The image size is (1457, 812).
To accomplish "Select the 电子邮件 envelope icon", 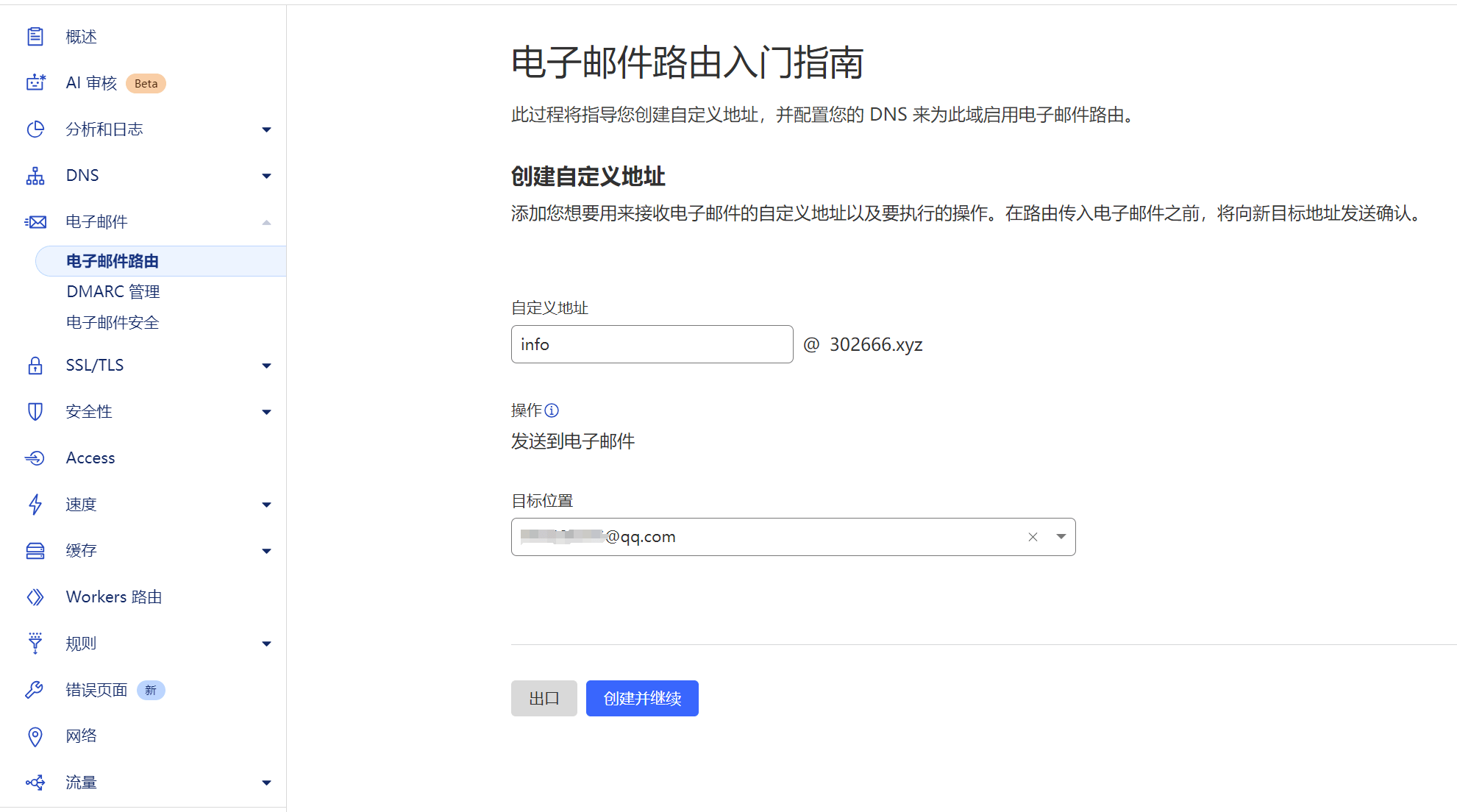I will [x=35, y=221].
